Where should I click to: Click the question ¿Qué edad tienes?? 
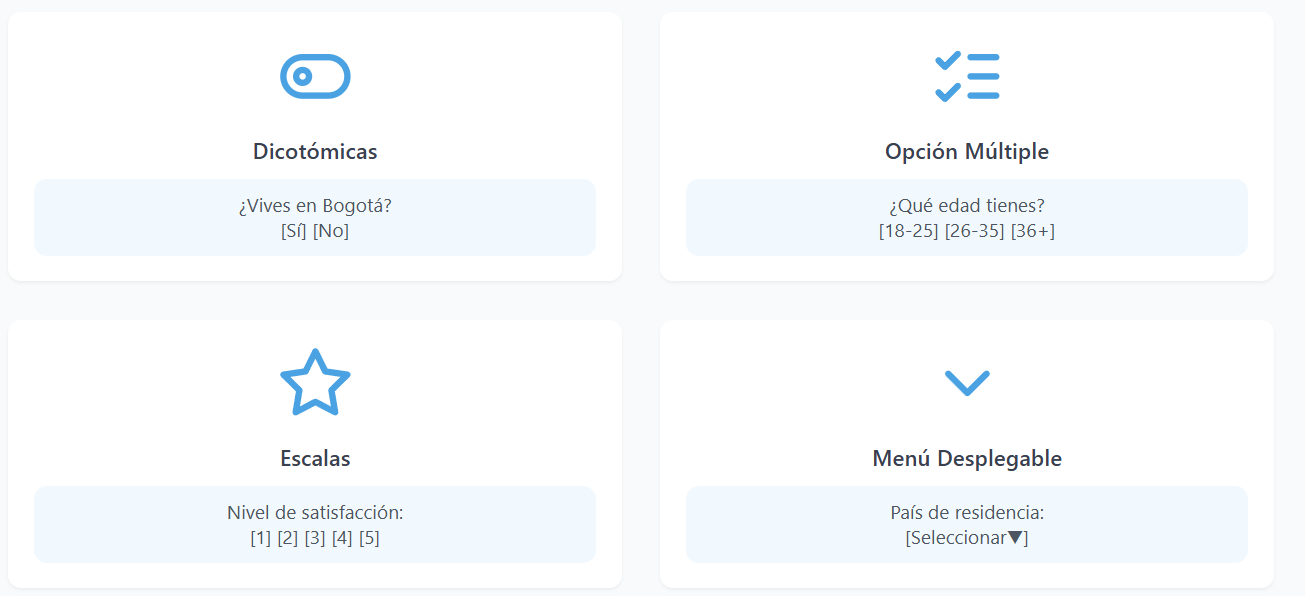click(967, 206)
